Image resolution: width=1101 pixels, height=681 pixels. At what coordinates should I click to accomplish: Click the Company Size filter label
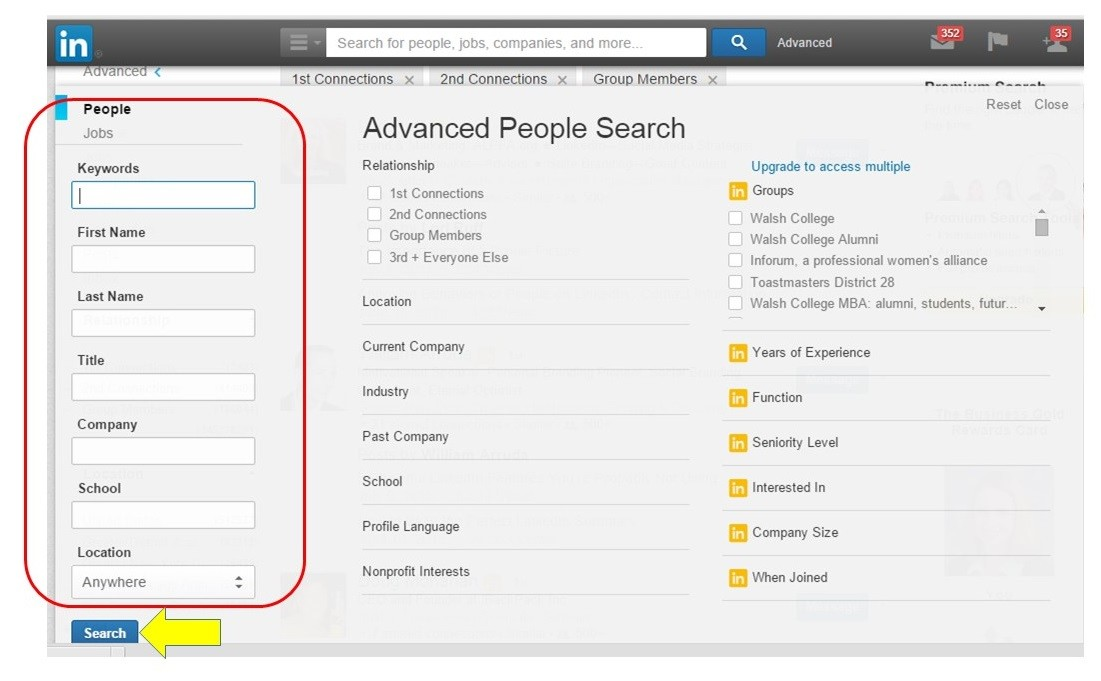click(x=795, y=533)
